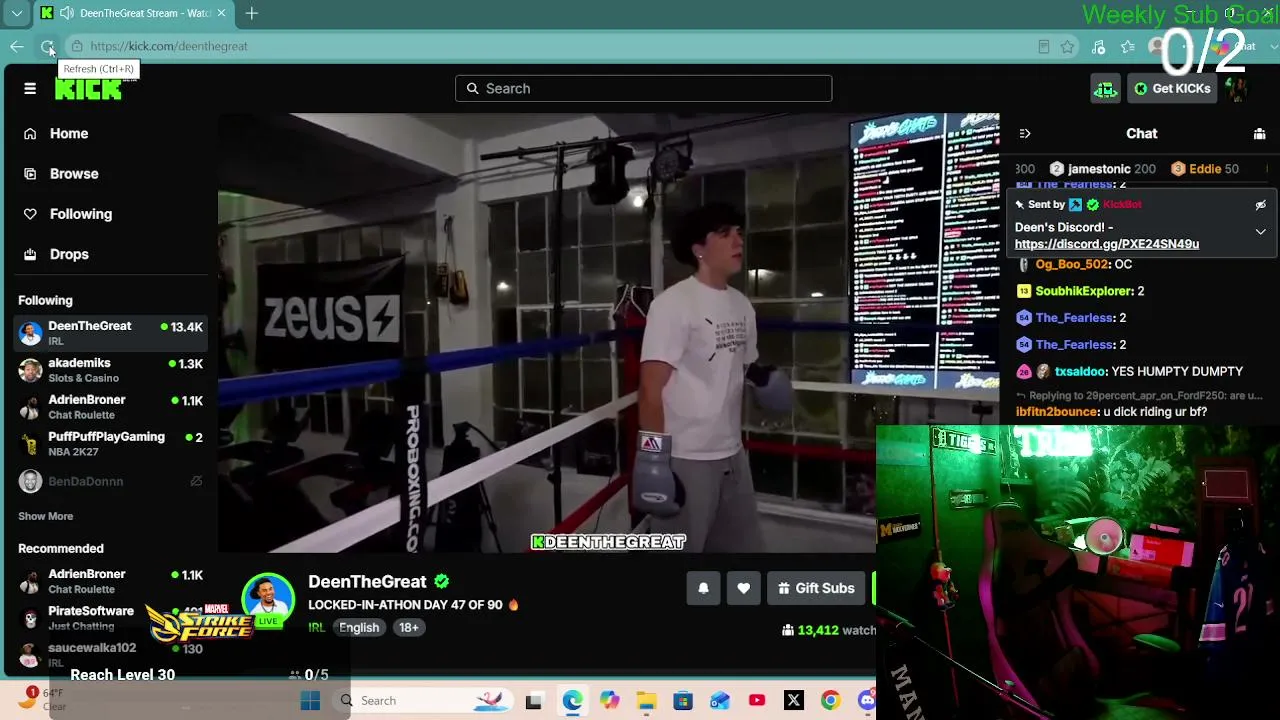Follow DeenTheGreat with heart button
This screenshot has height=720, width=1280.
[744, 589]
